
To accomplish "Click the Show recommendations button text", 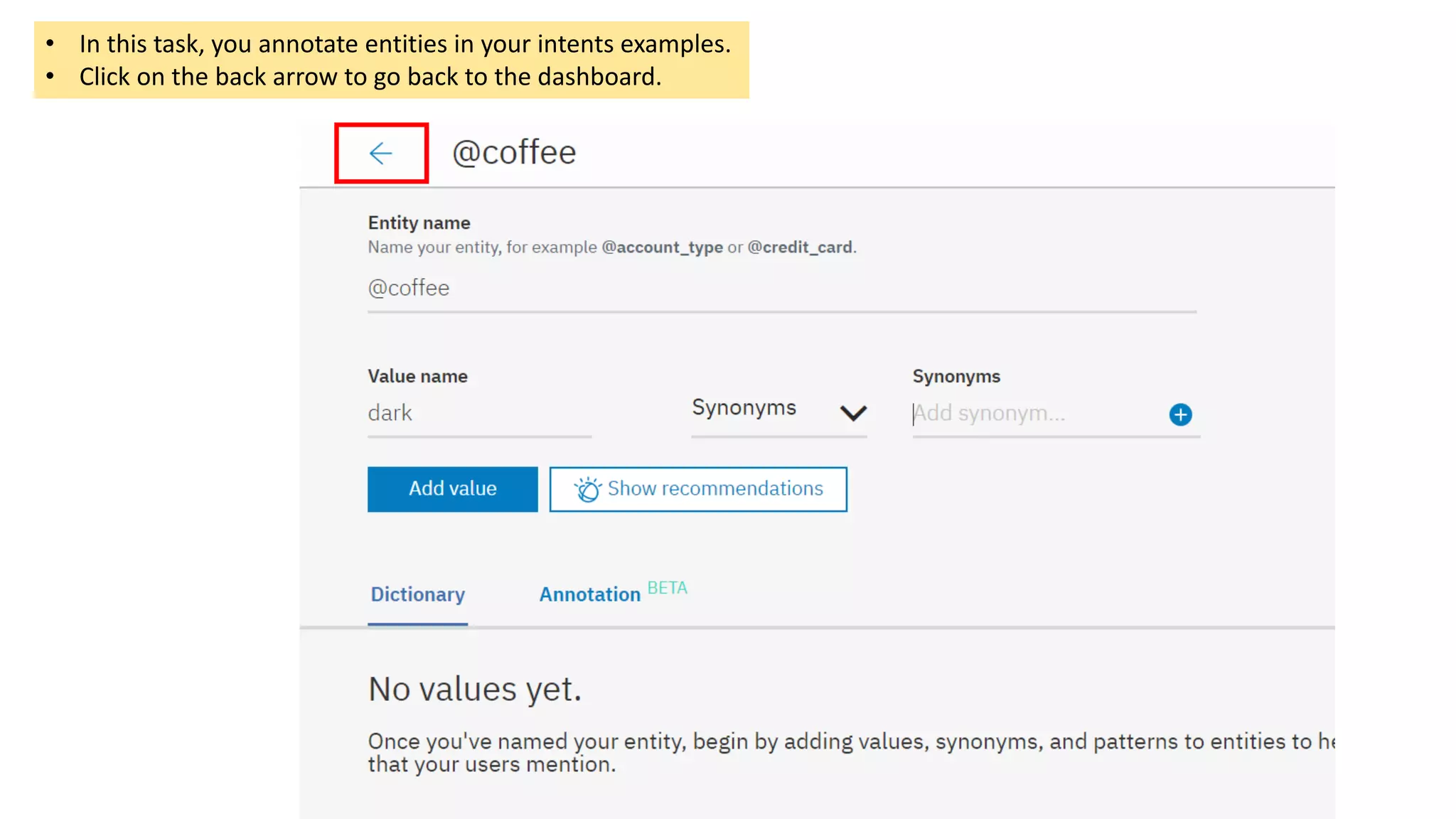I will click(714, 488).
